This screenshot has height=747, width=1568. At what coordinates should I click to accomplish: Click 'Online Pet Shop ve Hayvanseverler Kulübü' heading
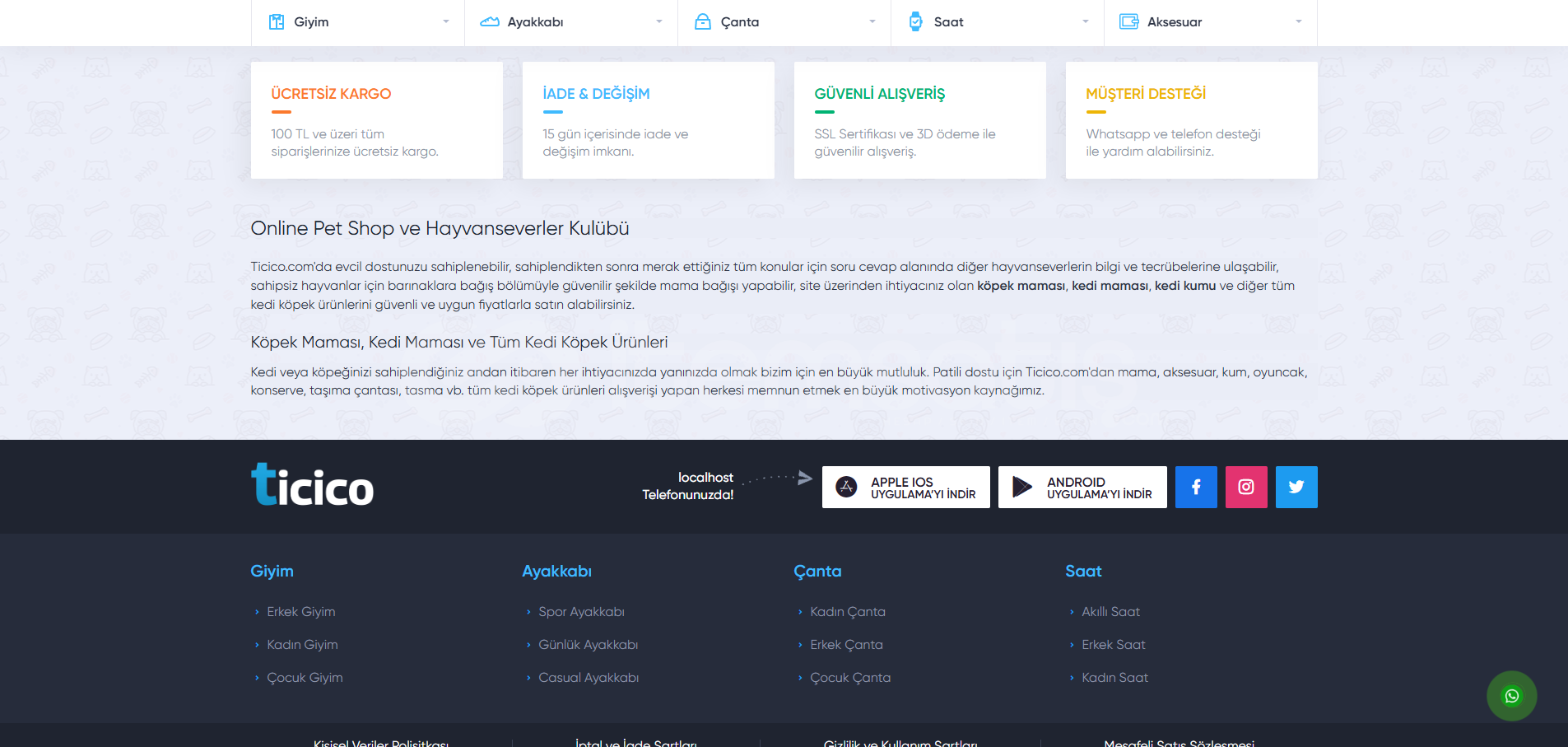pos(440,228)
